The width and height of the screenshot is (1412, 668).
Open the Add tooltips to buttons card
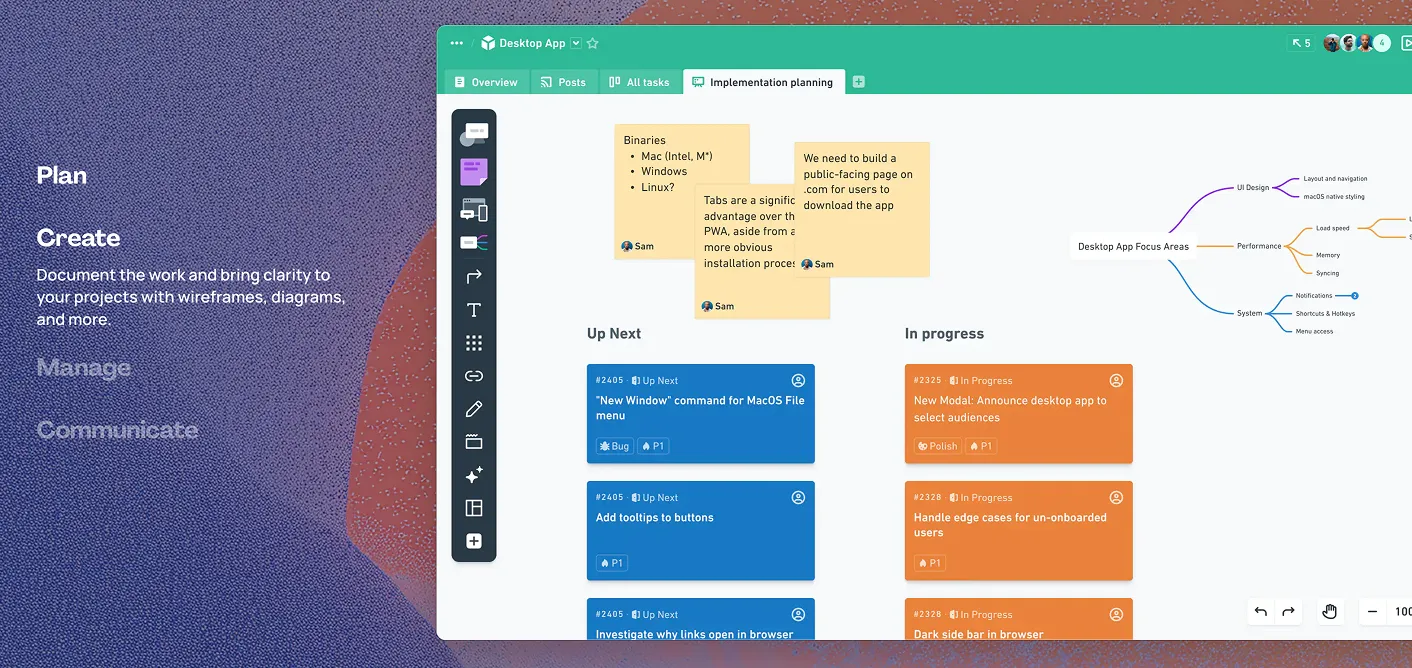(701, 531)
